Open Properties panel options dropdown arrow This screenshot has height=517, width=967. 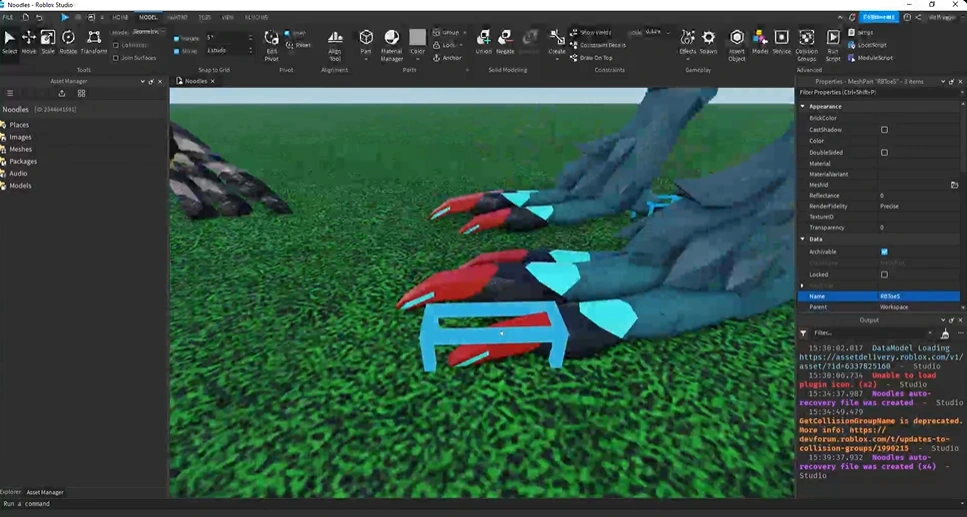click(x=942, y=81)
